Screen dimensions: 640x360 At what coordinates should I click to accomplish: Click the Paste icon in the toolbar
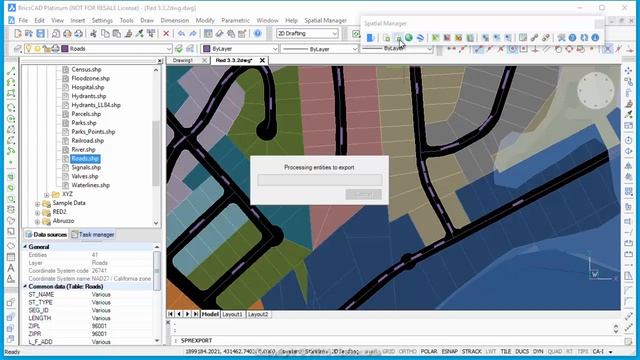(x=117, y=33)
